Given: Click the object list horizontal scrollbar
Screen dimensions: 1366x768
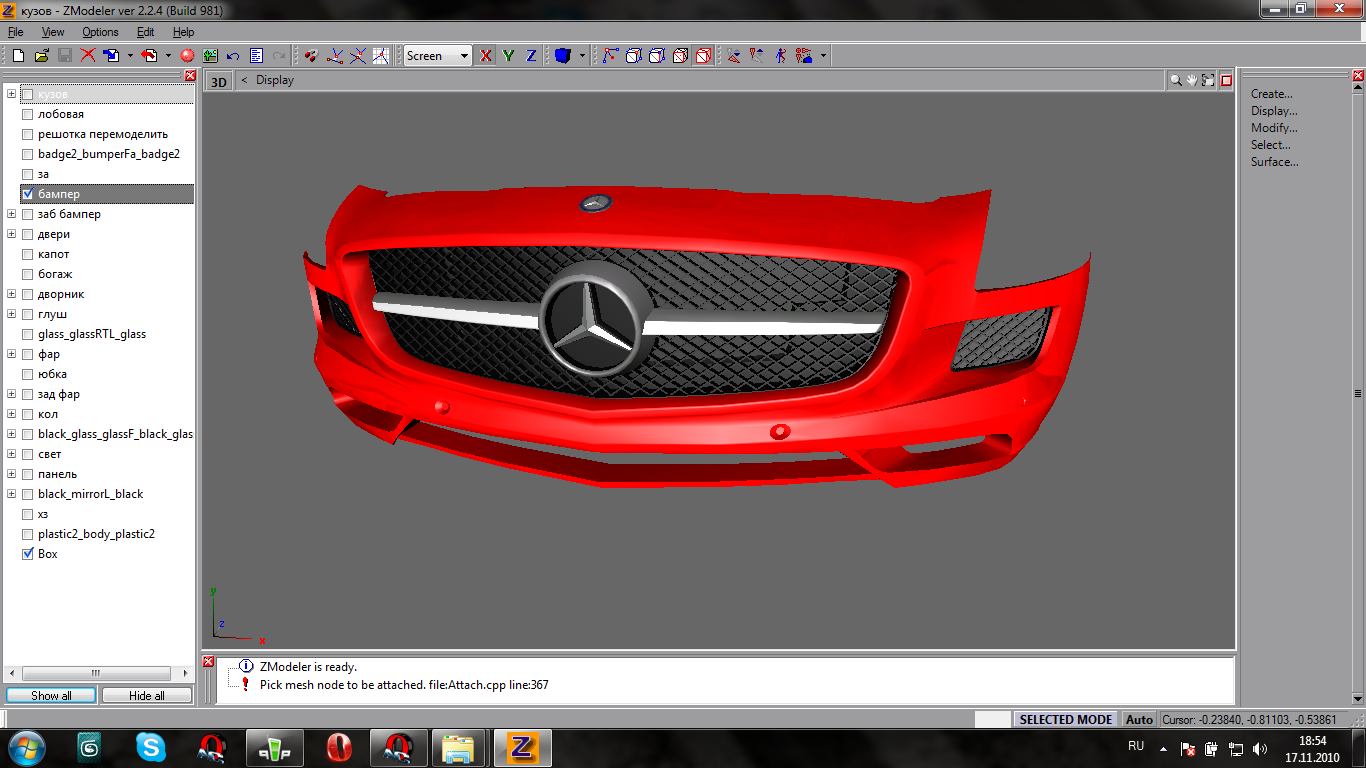Looking at the screenshot, I should (97, 673).
